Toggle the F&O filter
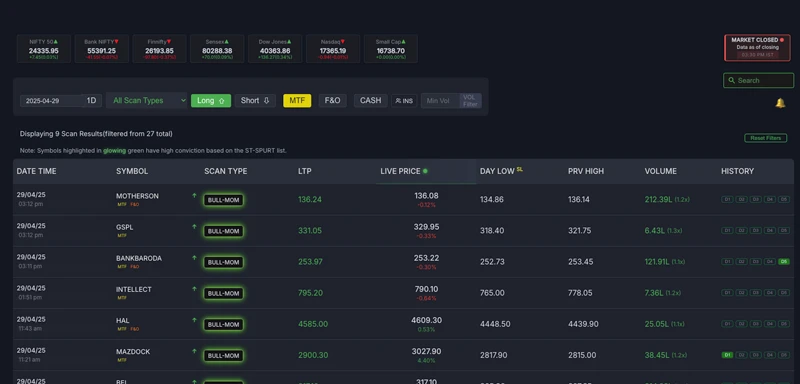Screen dimensions: 800x384 (332, 100)
